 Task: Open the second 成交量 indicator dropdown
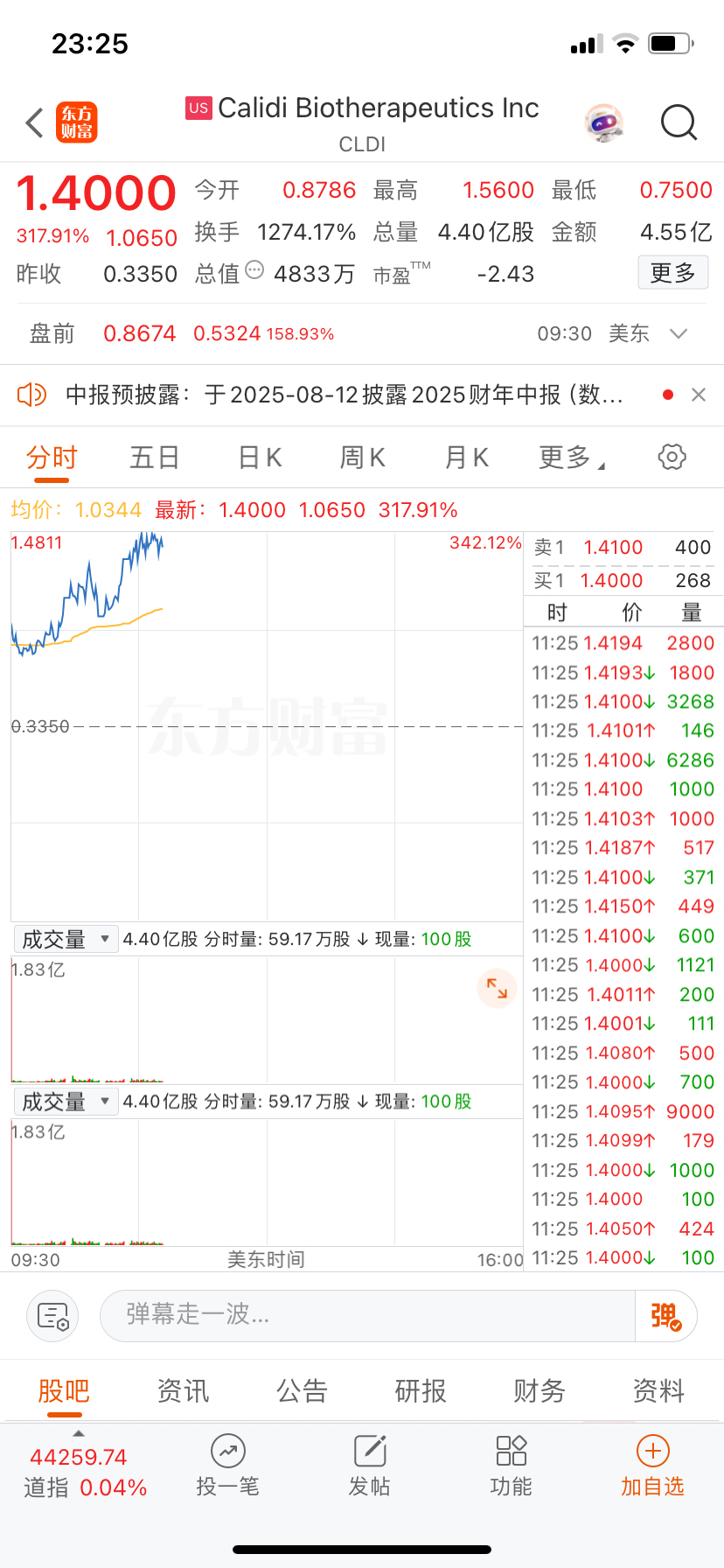click(x=66, y=1102)
